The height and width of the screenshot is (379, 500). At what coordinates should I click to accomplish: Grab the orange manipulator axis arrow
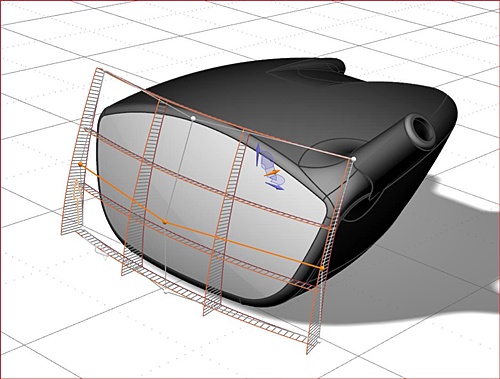point(272,173)
